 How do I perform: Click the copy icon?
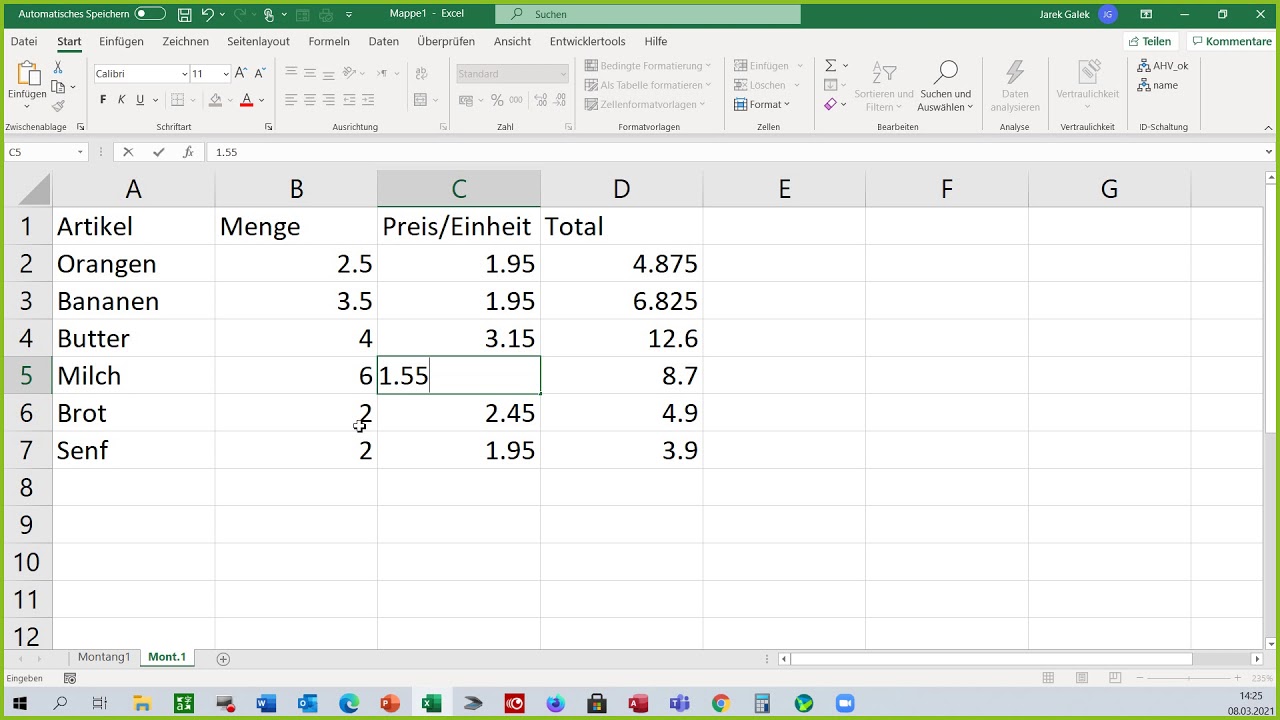tap(59, 87)
